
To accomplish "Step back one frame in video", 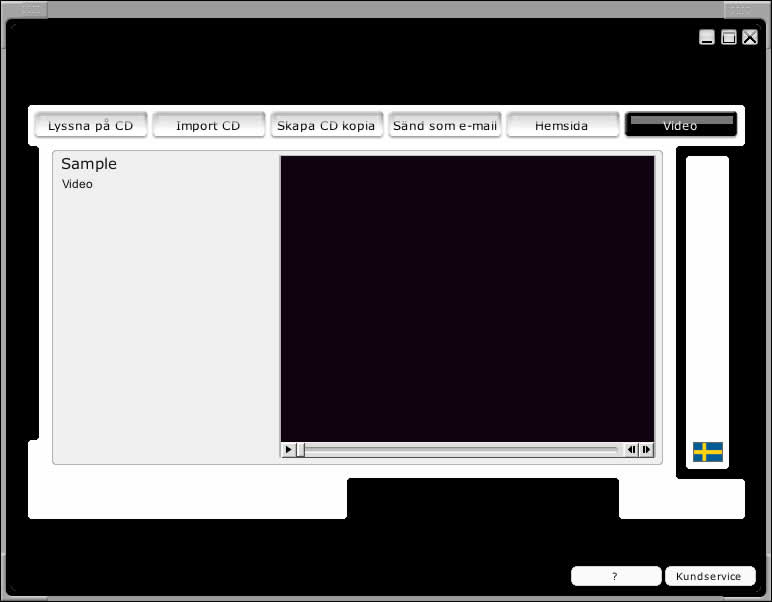I will [632, 450].
